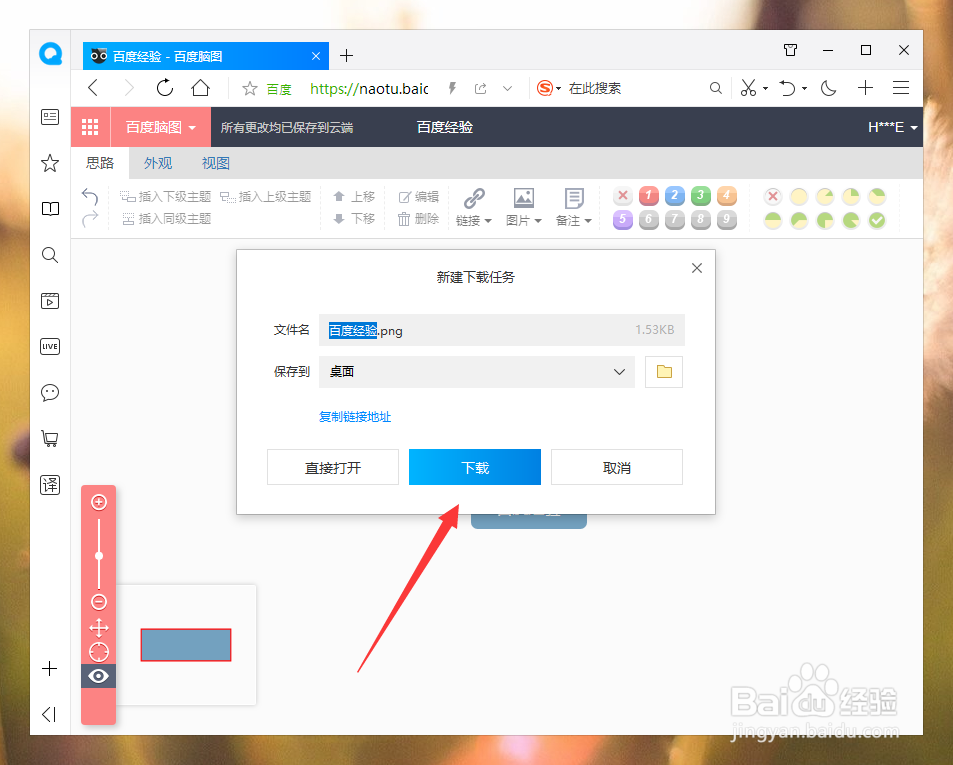
Task: Remove priority with the red X badge
Action: 622,196
